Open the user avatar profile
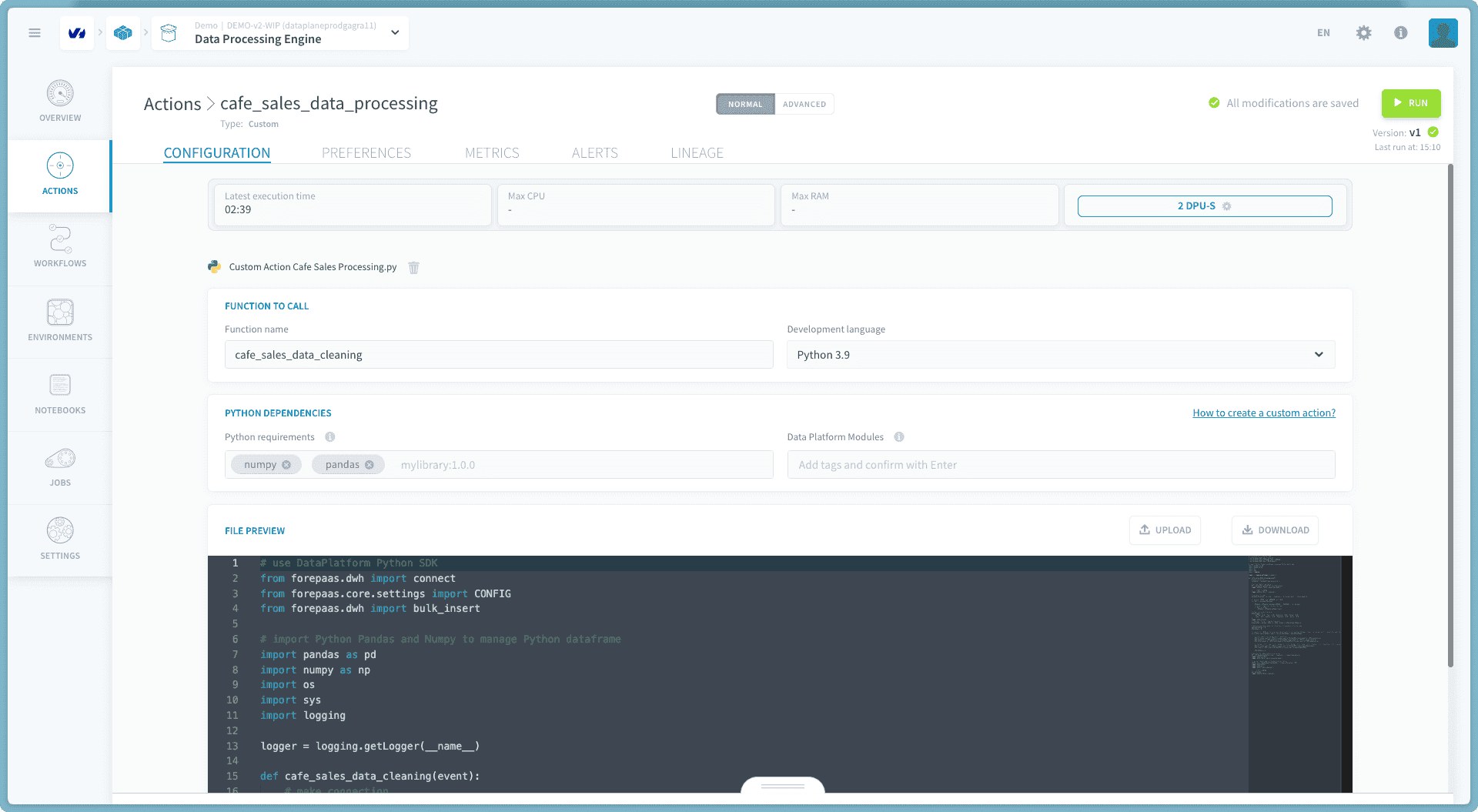This screenshot has width=1478, height=812. (1443, 33)
